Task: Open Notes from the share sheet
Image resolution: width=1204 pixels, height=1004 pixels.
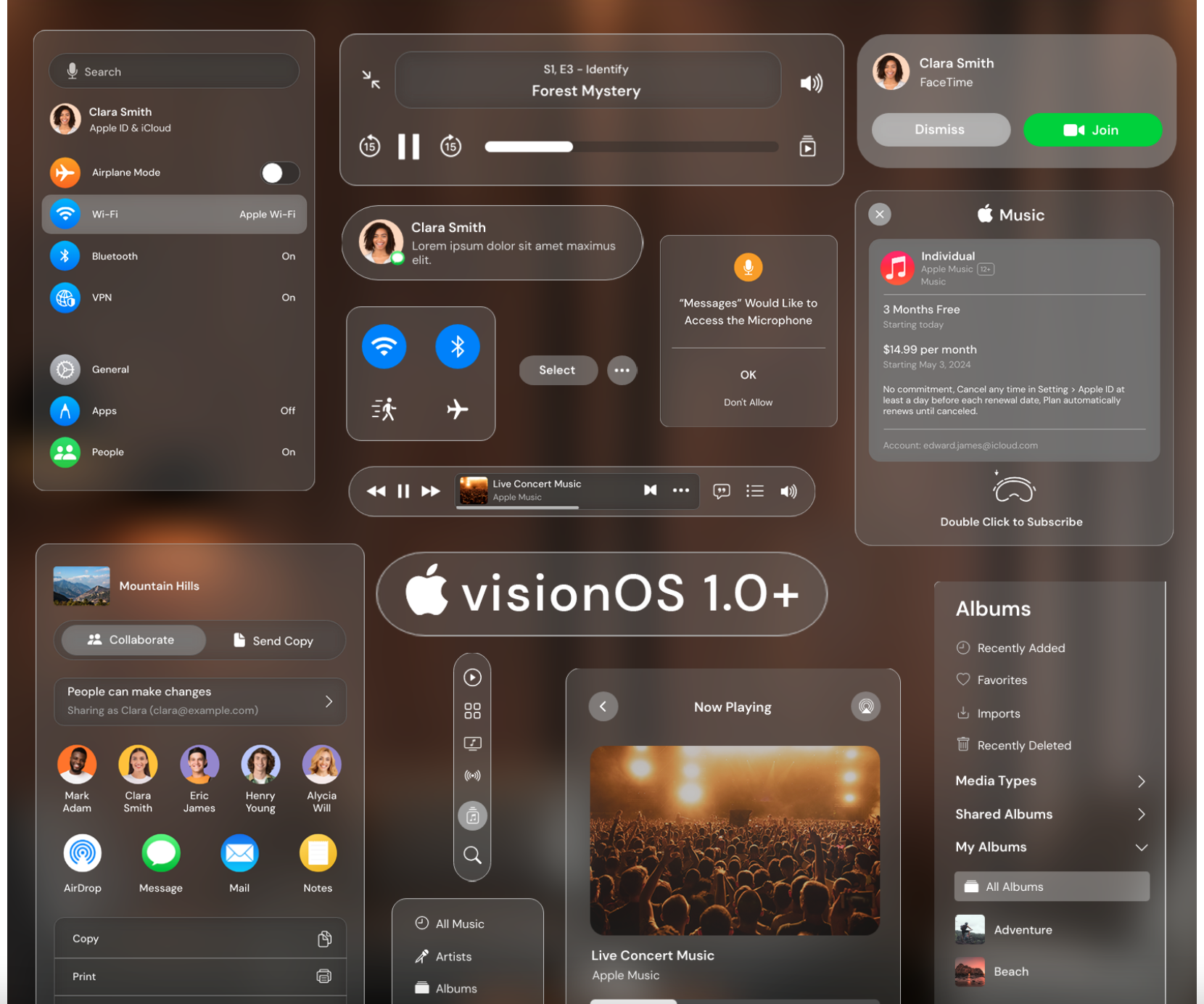Action: point(317,854)
